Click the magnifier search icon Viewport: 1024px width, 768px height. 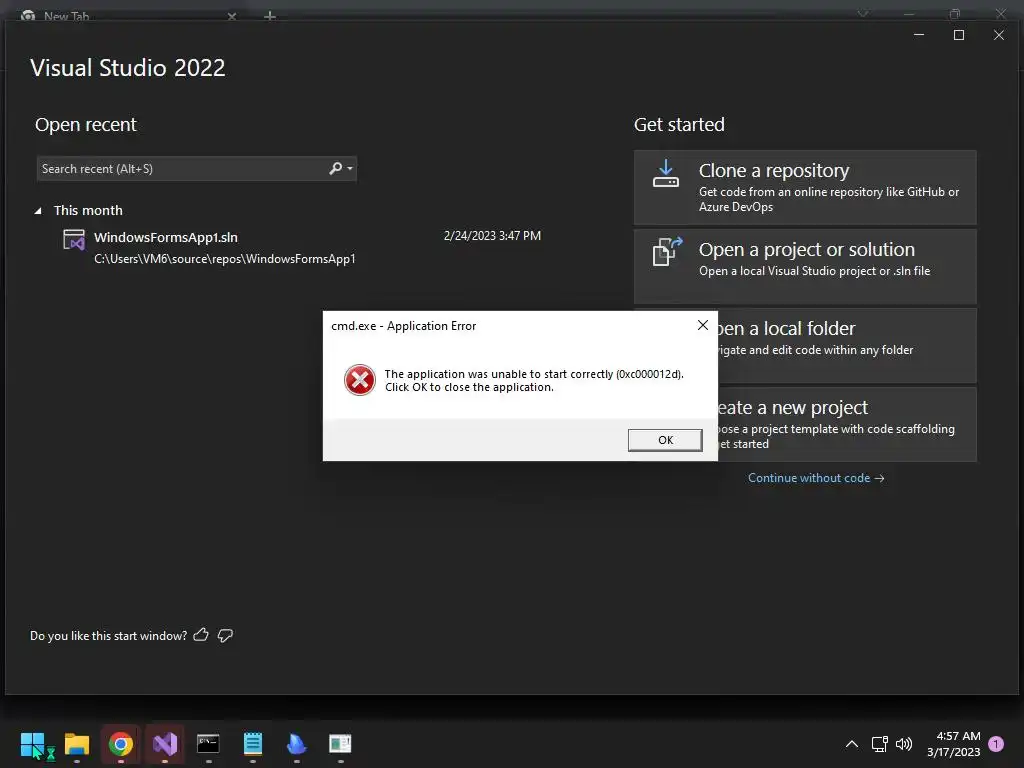pyautogui.click(x=336, y=168)
